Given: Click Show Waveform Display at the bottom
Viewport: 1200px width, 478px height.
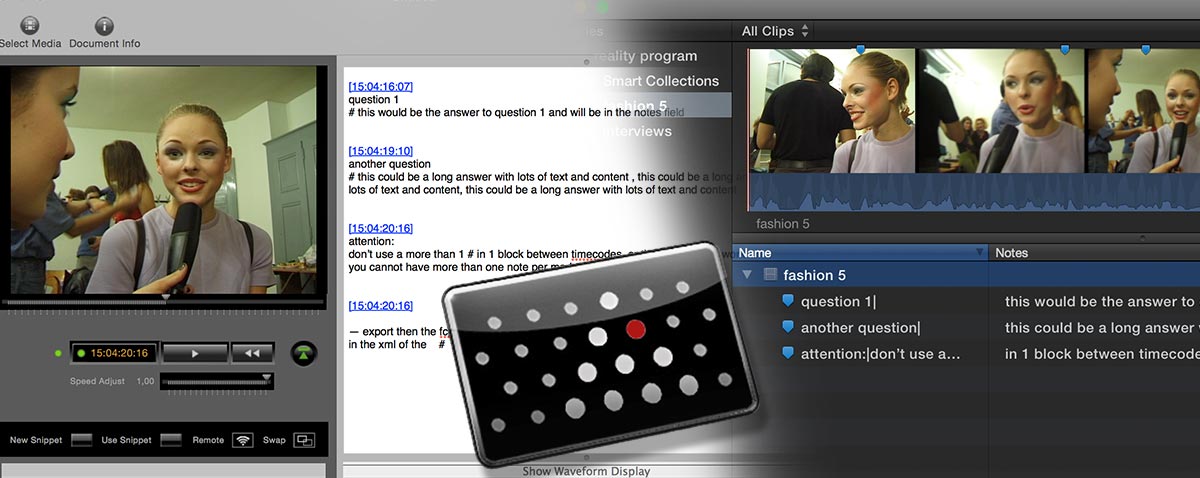Looking at the screenshot, I should (x=586, y=471).
